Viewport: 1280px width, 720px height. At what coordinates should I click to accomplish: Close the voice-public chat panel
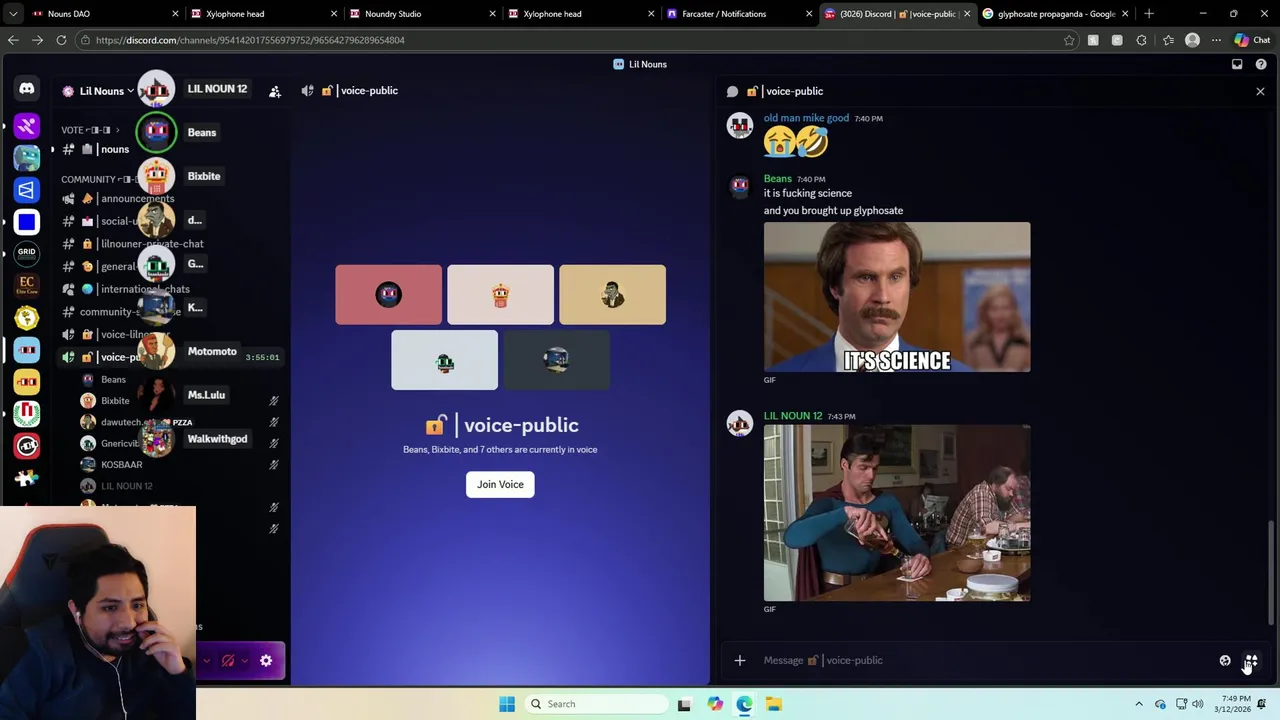pyautogui.click(x=1260, y=91)
